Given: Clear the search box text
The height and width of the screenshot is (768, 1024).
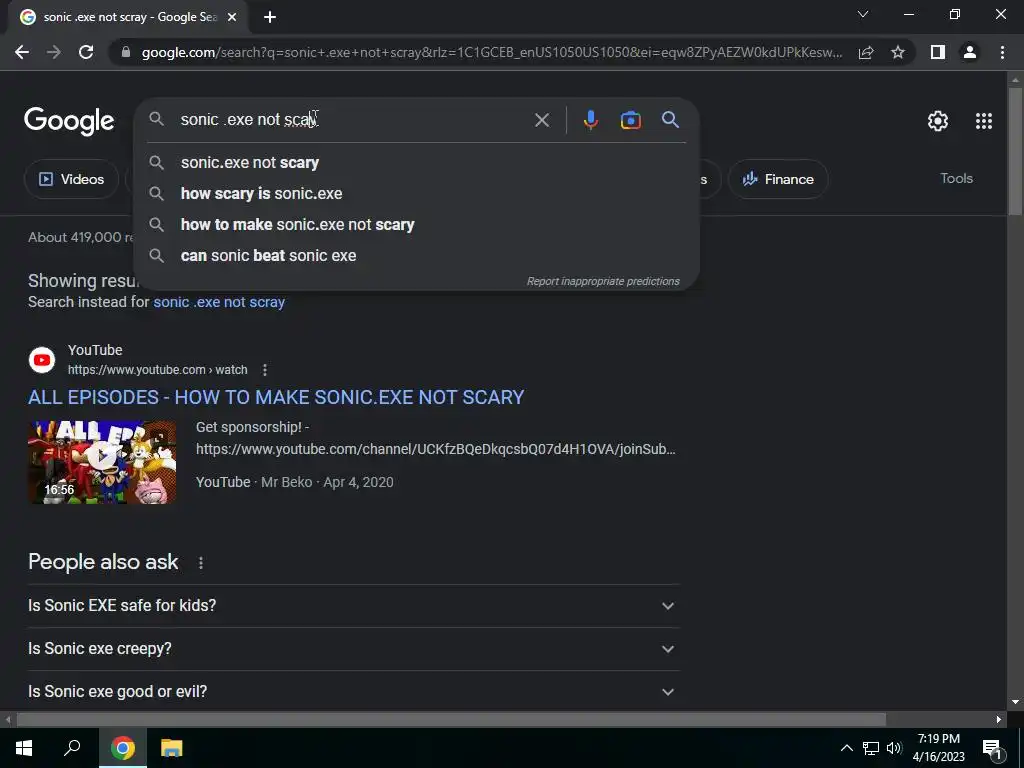Looking at the screenshot, I should (x=541, y=120).
